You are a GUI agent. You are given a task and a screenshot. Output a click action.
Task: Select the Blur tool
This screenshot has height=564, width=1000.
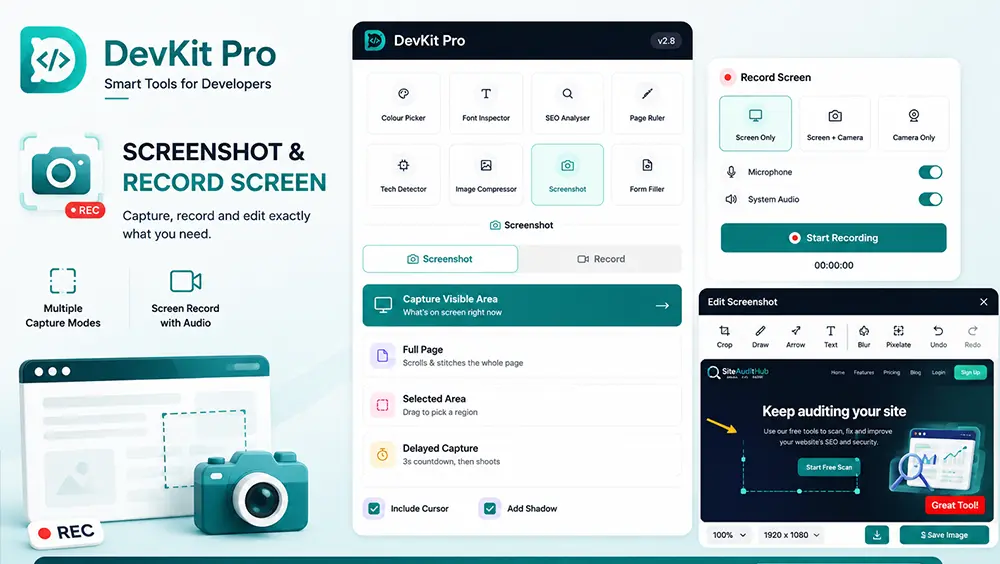coord(864,336)
